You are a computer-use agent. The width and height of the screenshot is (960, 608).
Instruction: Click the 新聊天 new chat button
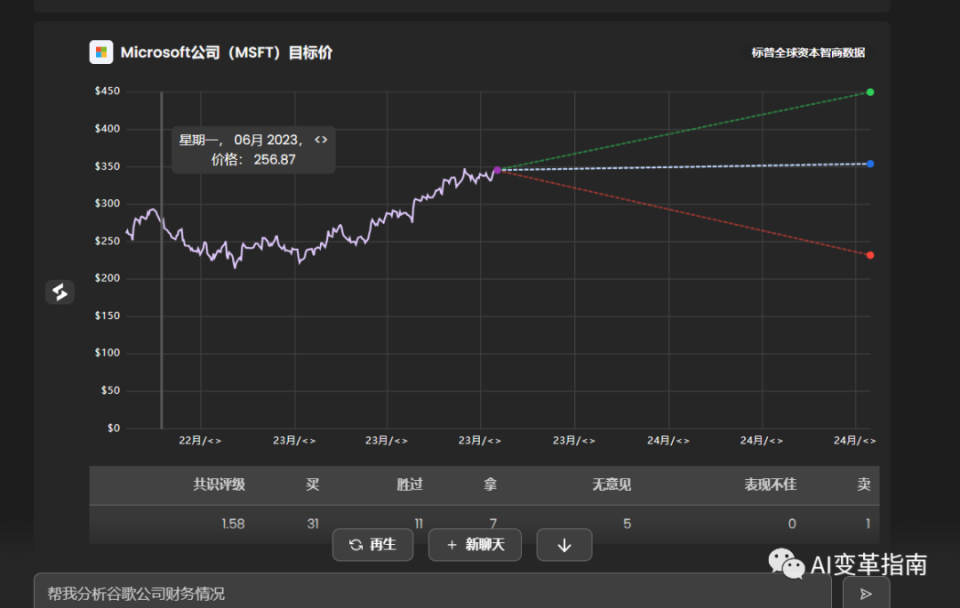tap(475, 544)
